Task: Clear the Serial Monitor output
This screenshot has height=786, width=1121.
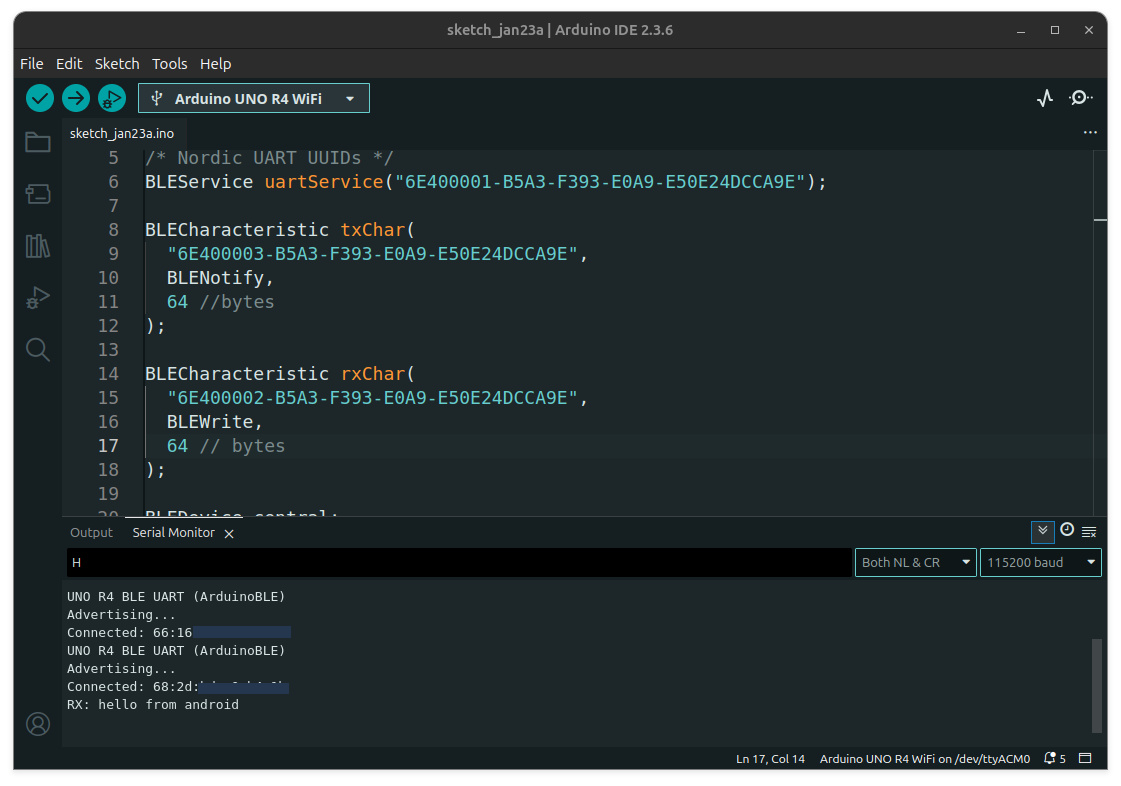Action: (1089, 532)
